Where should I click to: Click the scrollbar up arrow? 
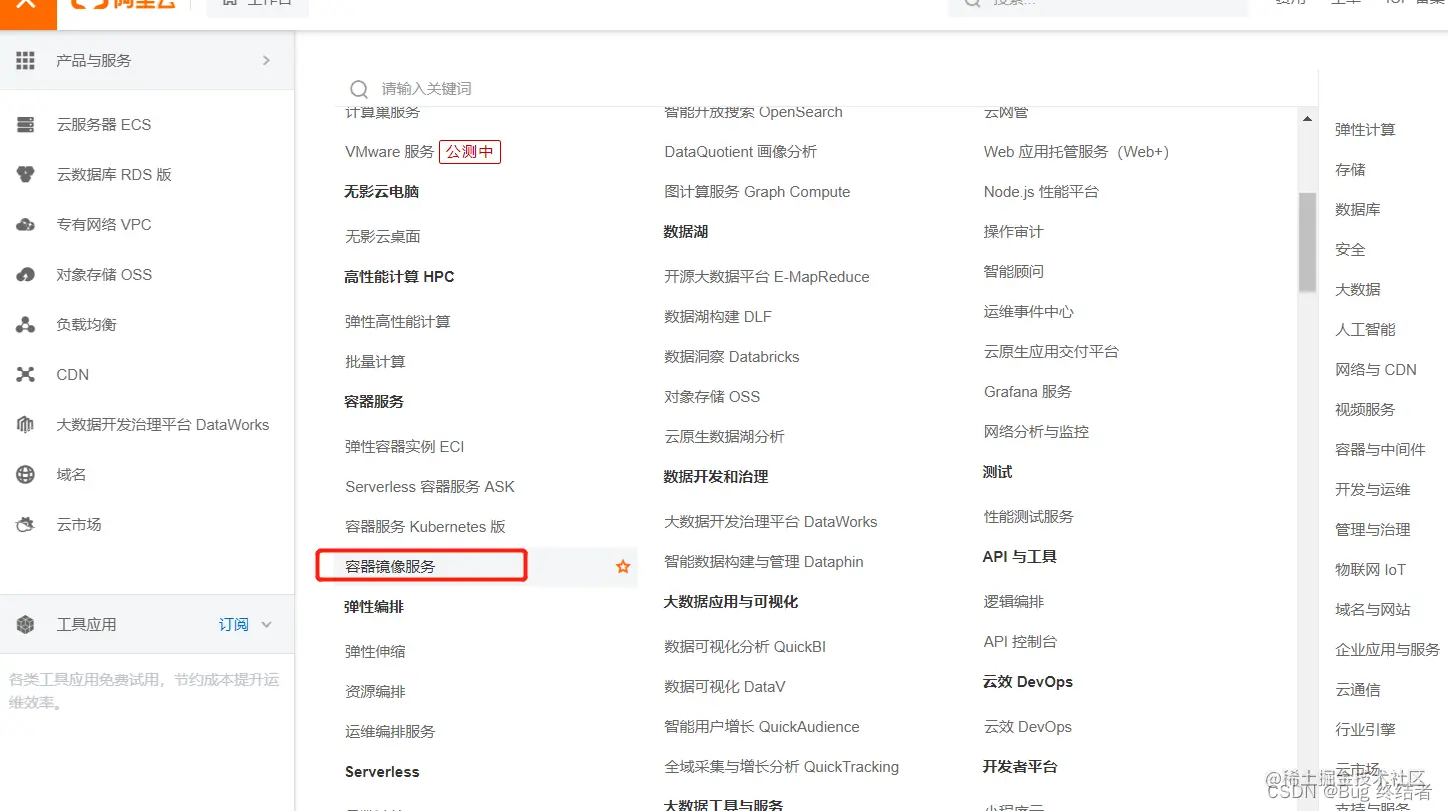click(1307, 119)
